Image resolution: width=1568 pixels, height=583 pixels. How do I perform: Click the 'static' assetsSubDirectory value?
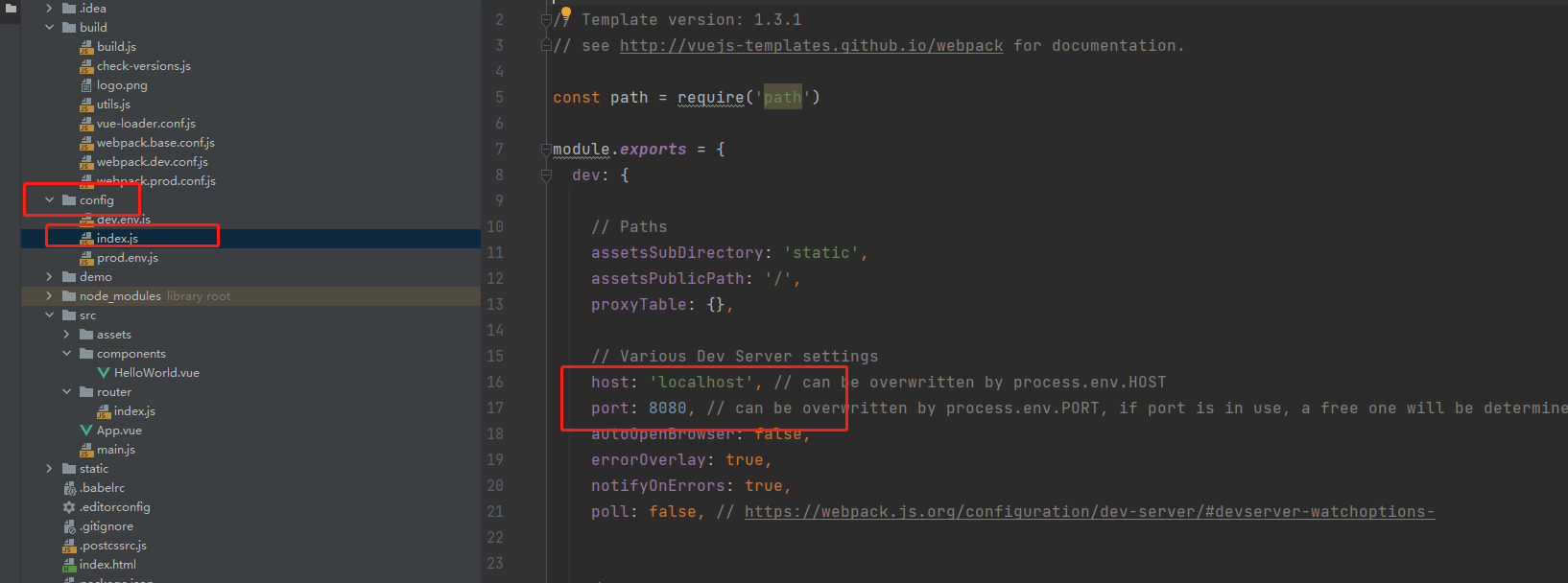821,253
